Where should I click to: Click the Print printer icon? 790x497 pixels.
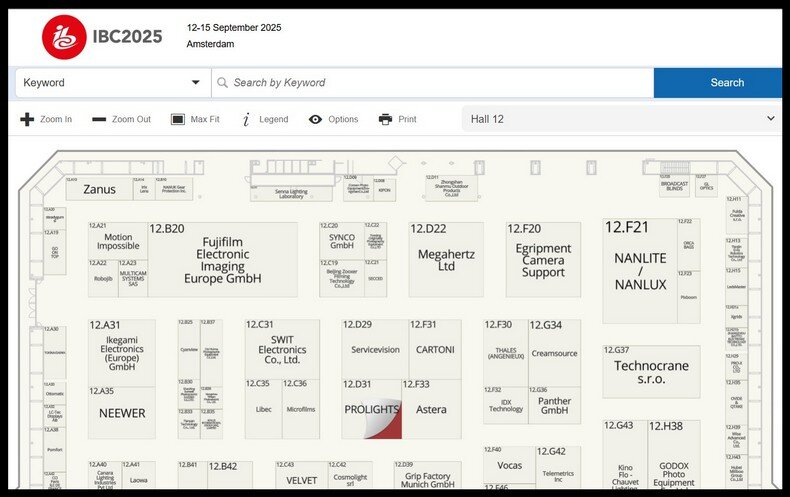pos(385,119)
